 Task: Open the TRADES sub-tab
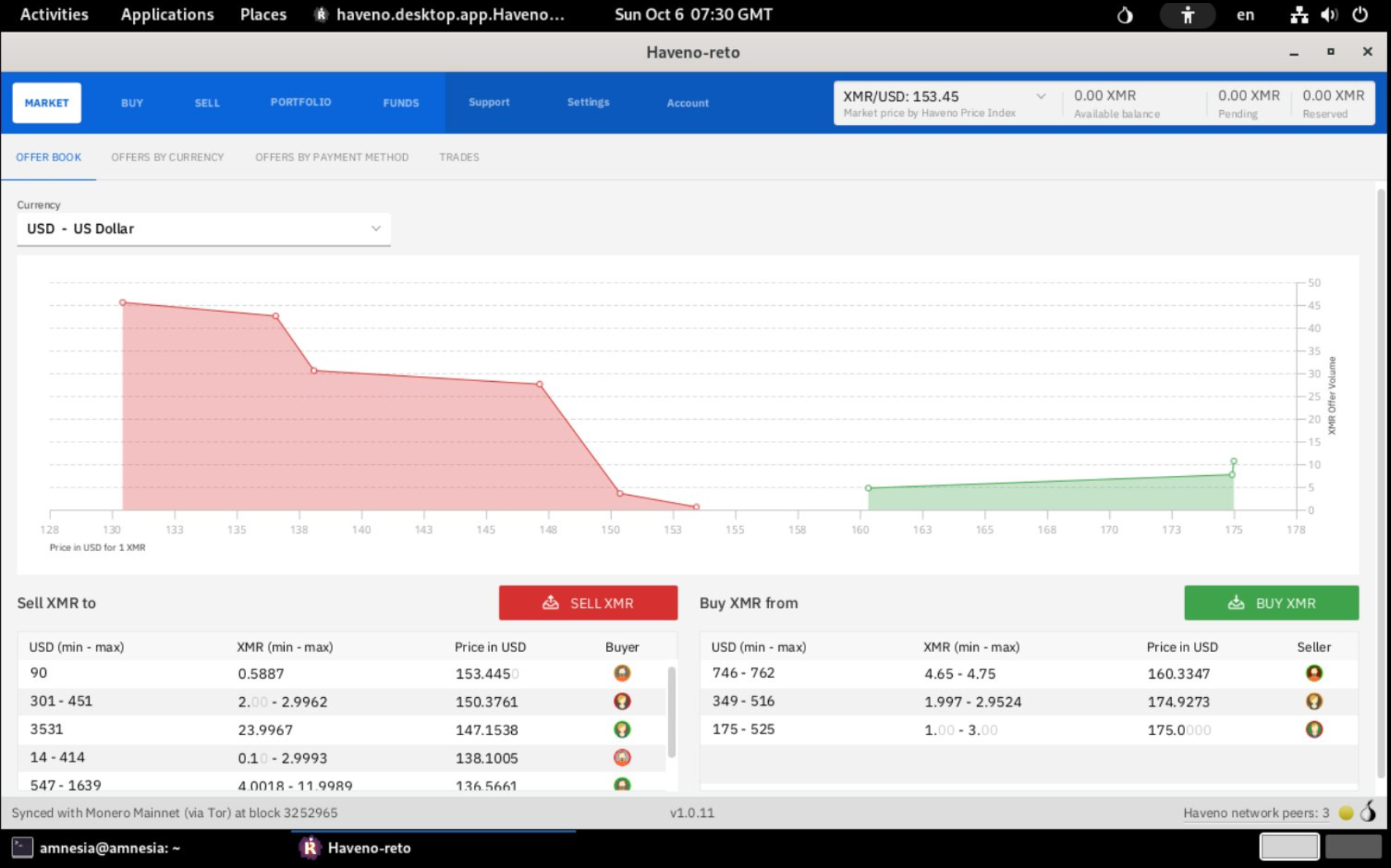459,157
